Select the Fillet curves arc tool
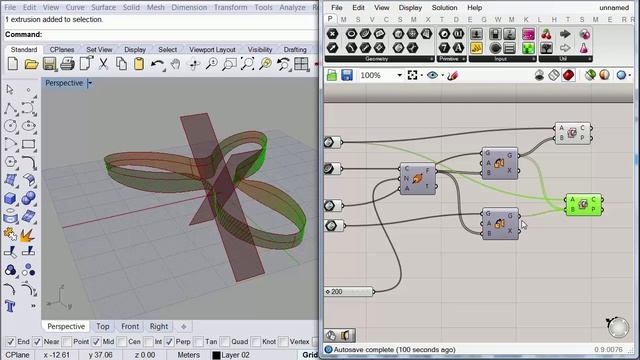640x360 pixels. click(x=29, y=162)
